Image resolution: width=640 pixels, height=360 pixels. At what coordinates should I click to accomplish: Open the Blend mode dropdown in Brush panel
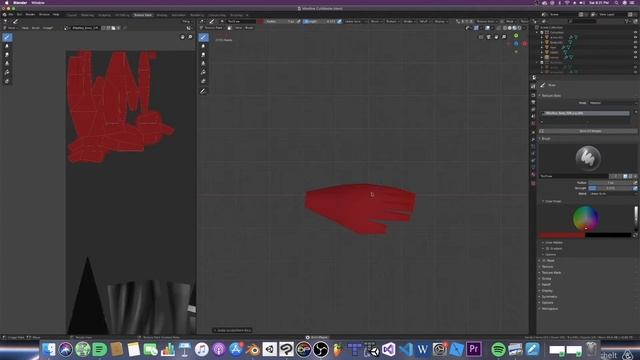click(x=613, y=193)
